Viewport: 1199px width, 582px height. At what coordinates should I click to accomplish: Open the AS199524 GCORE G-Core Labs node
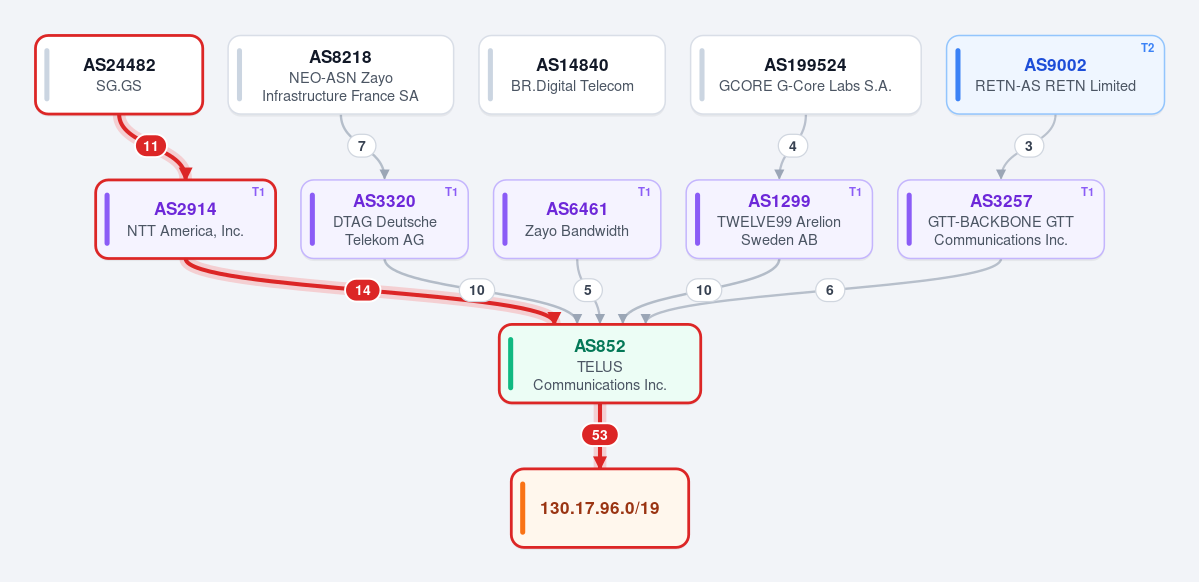pos(805,75)
